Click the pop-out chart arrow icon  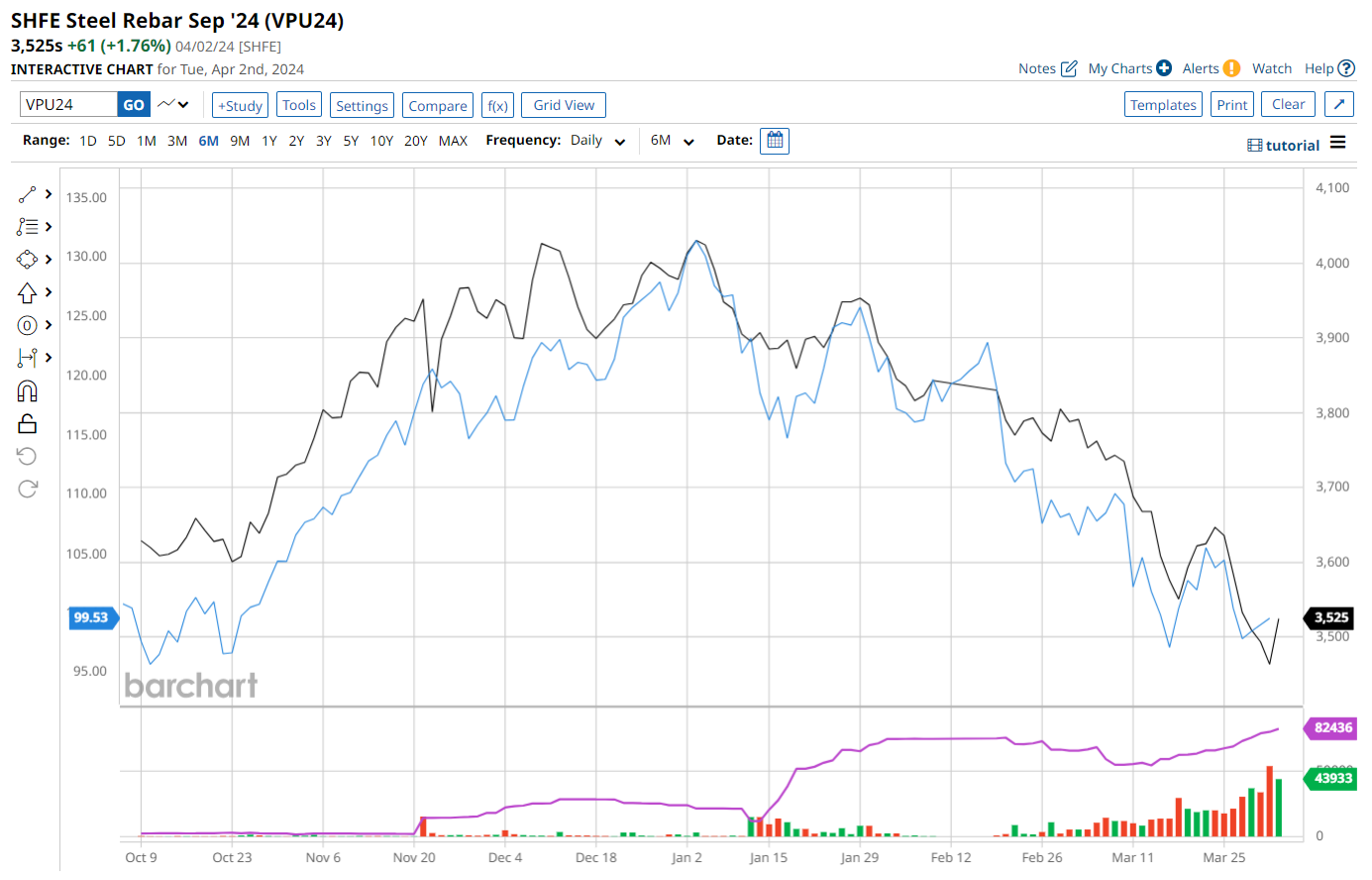pyautogui.click(x=1338, y=105)
